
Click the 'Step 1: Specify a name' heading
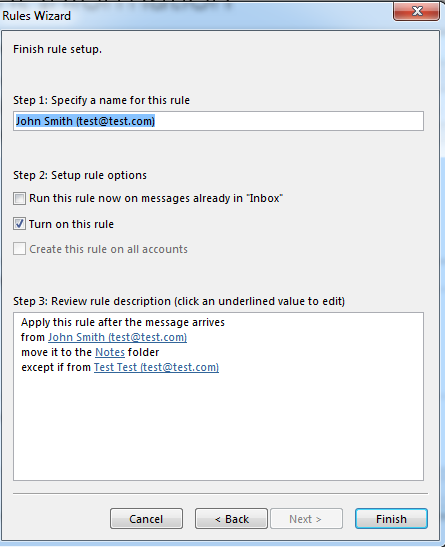pos(101,100)
